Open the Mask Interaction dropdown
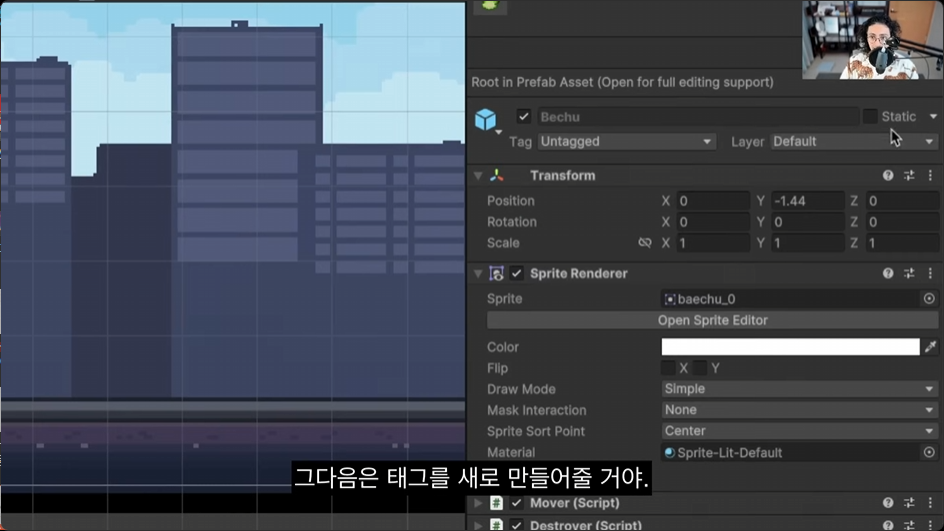This screenshot has height=531, width=944. point(800,410)
